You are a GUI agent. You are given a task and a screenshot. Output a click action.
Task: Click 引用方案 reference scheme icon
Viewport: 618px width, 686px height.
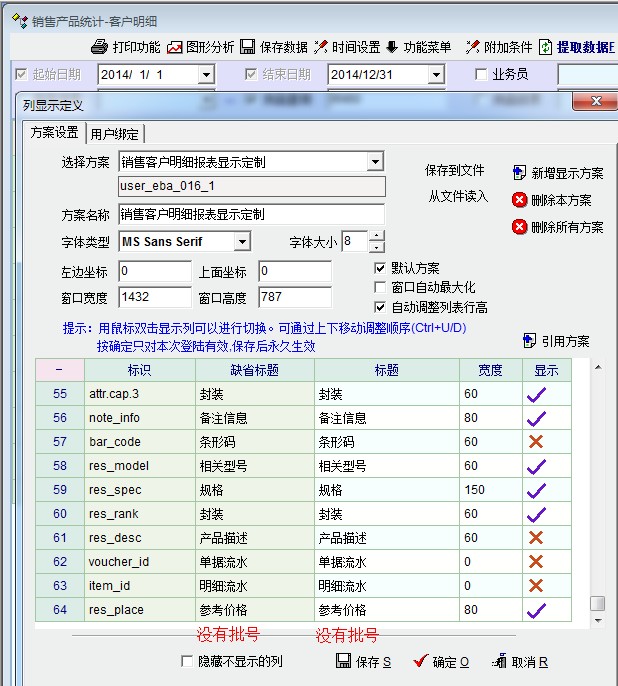coord(530,341)
